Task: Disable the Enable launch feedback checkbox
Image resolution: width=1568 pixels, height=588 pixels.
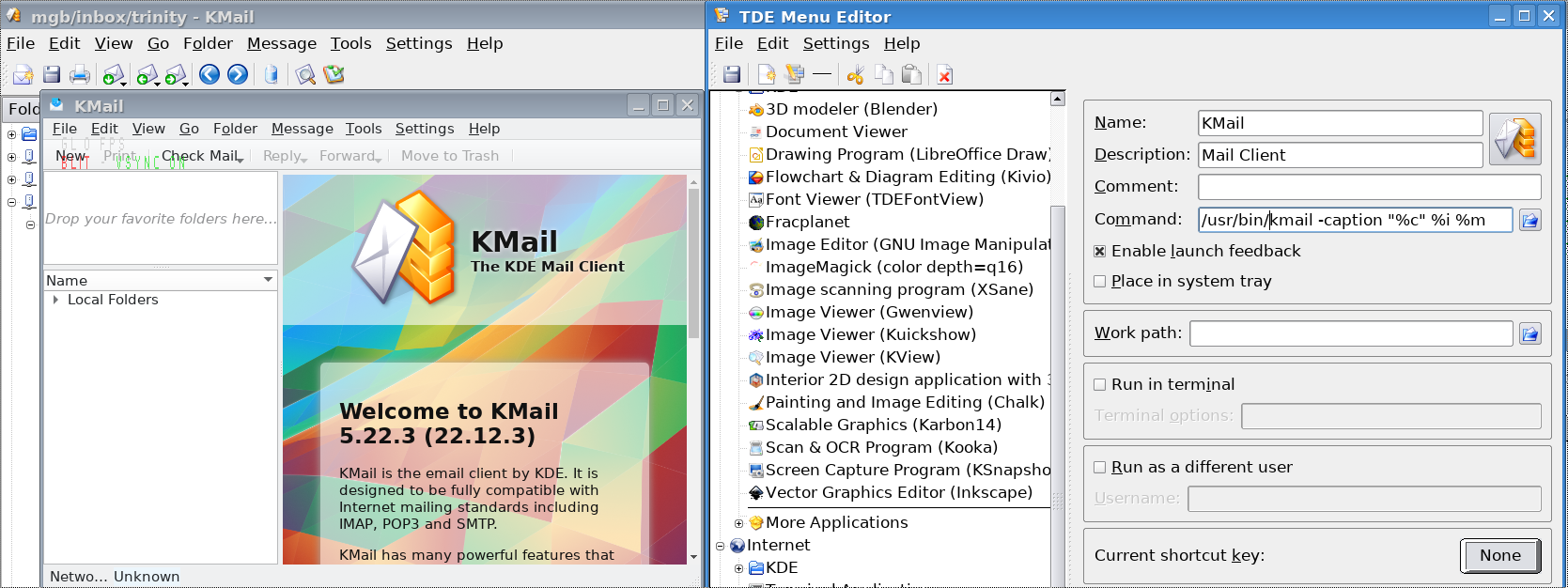Action: click(1100, 252)
